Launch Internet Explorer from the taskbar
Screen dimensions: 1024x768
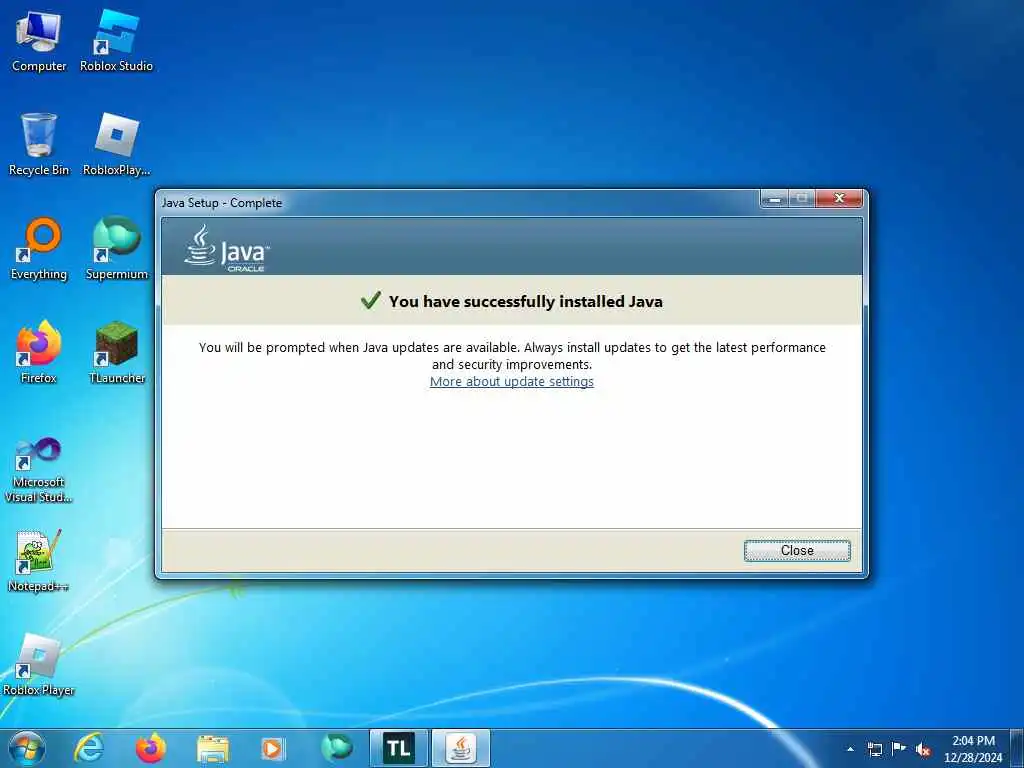[89, 748]
